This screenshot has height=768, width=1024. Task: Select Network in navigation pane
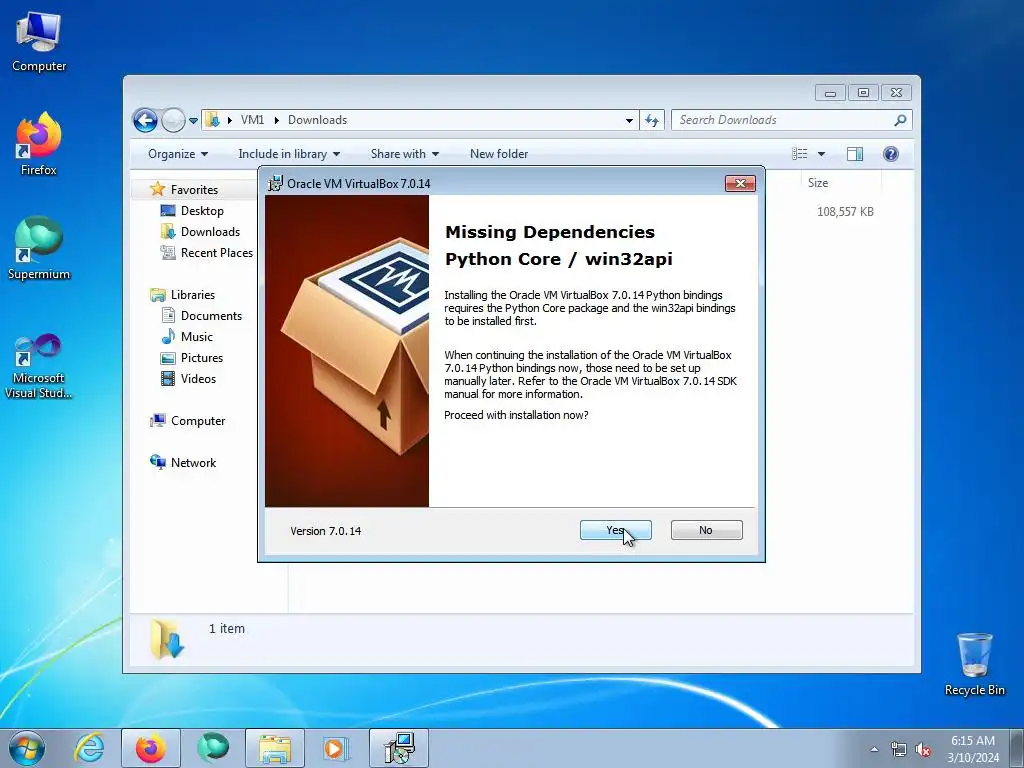193,462
